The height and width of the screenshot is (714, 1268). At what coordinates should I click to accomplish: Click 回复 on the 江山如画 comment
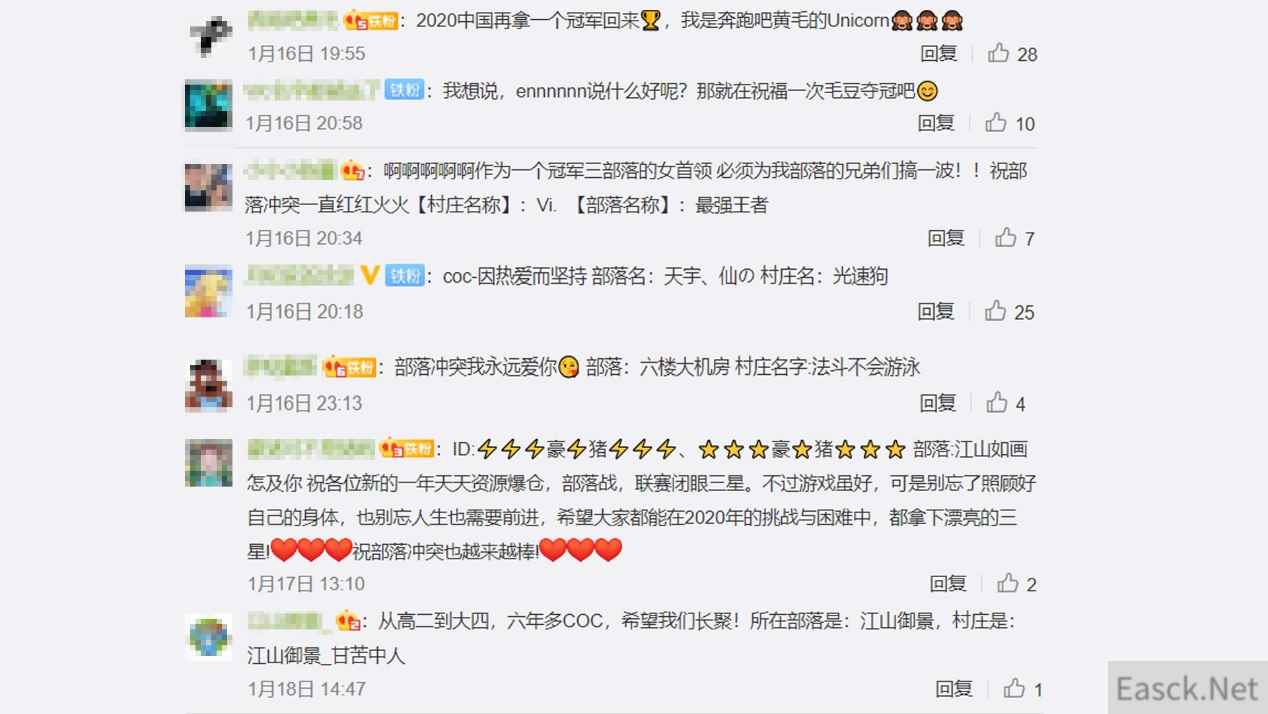click(948, 582)
